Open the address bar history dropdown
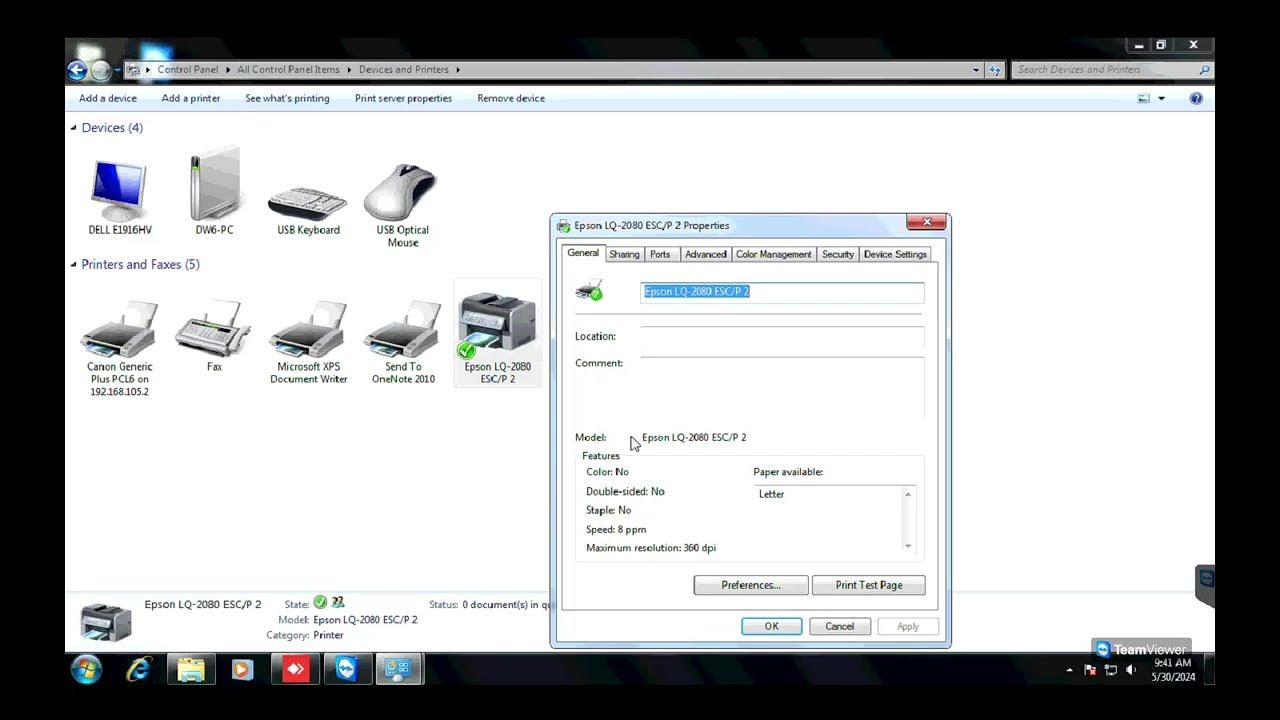 976,70
